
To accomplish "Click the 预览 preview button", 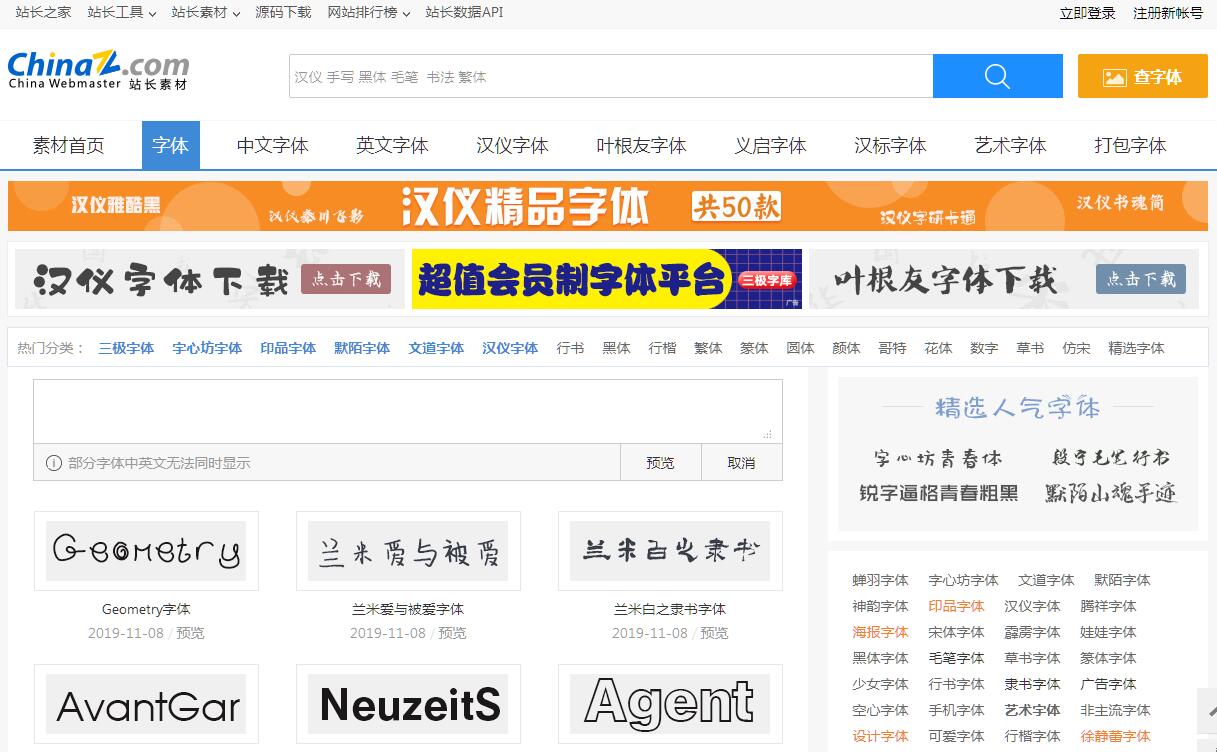I will click(660, 463).
